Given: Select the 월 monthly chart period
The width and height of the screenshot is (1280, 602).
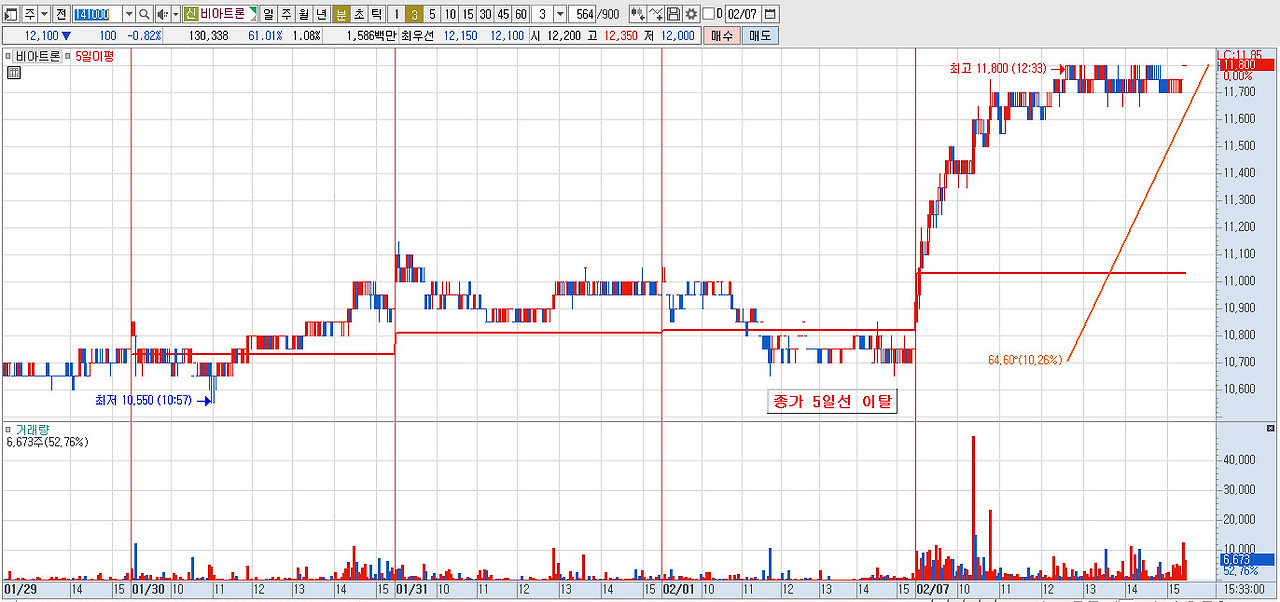Looking at the screenshot, I should (x=304, y=14).
